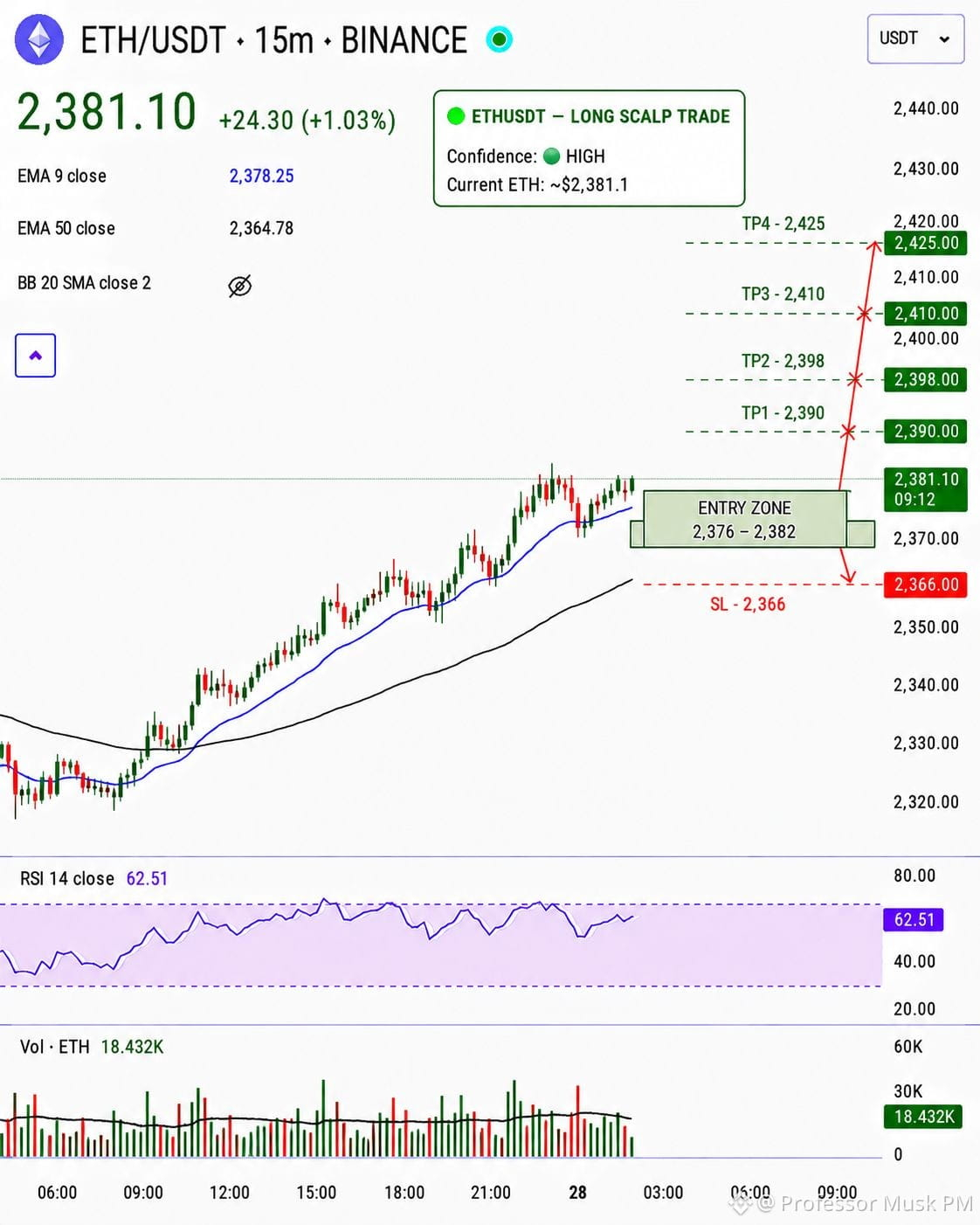This screenshot has width=980, height=1225.
Task: Click the Confidence: HIGH line
Action: pos(526,156)
